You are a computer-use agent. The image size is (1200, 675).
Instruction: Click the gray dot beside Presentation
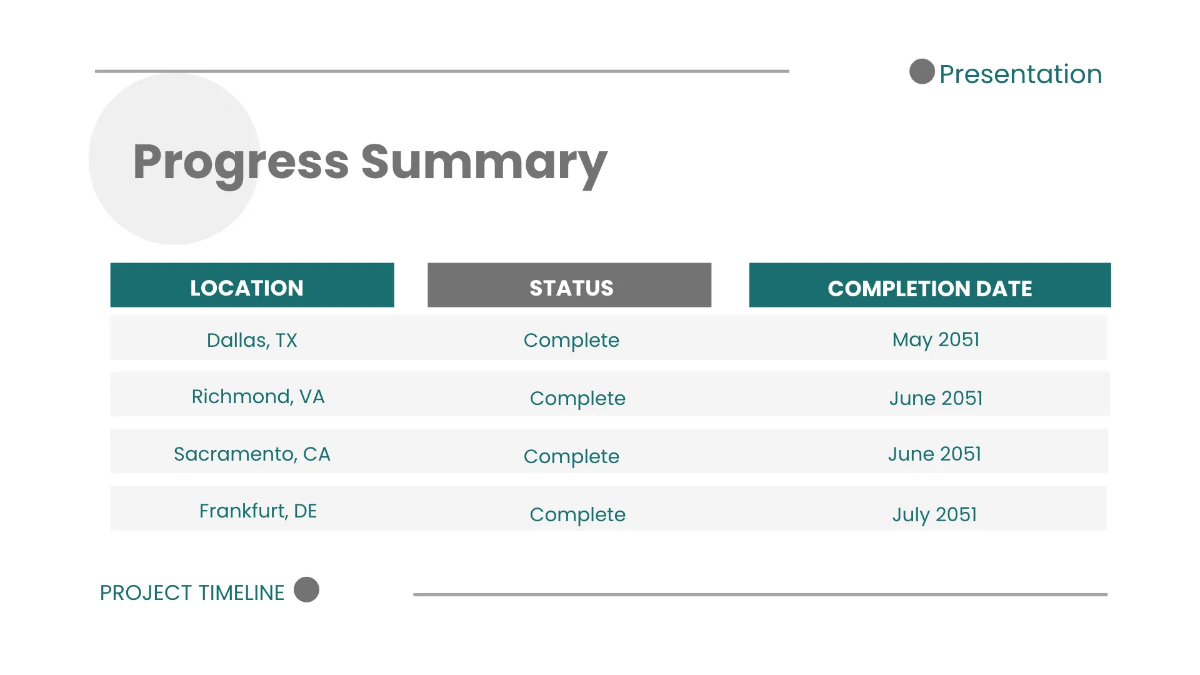click(x=921, y=72)
